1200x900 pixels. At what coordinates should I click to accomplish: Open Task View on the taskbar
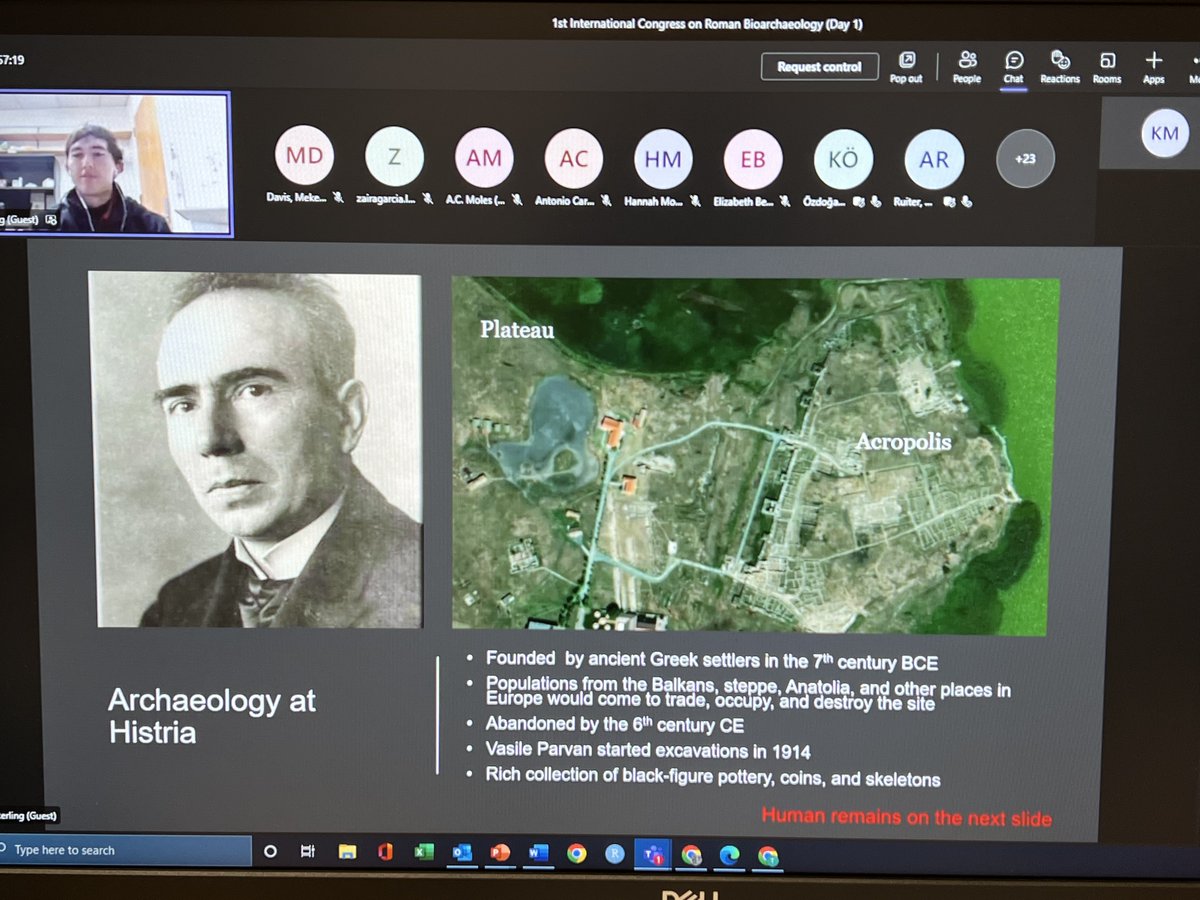(x=308, y=852)
